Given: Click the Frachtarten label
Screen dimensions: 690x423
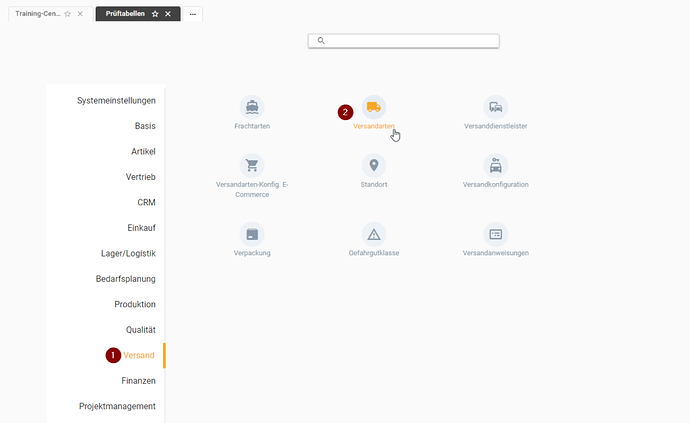Looking at the screenshot, I should pos(252,126).
